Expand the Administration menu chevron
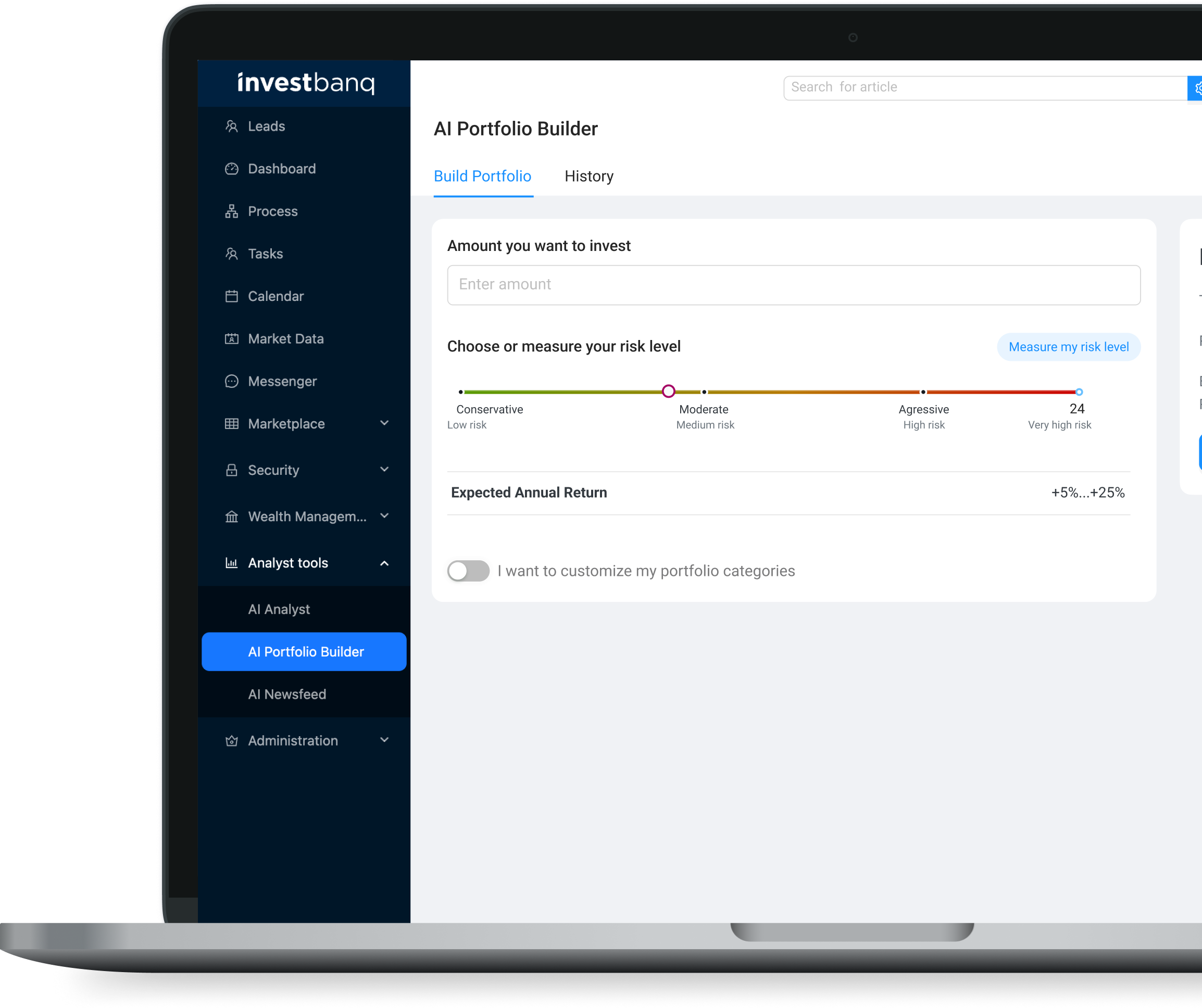 [x=384, y=740]
